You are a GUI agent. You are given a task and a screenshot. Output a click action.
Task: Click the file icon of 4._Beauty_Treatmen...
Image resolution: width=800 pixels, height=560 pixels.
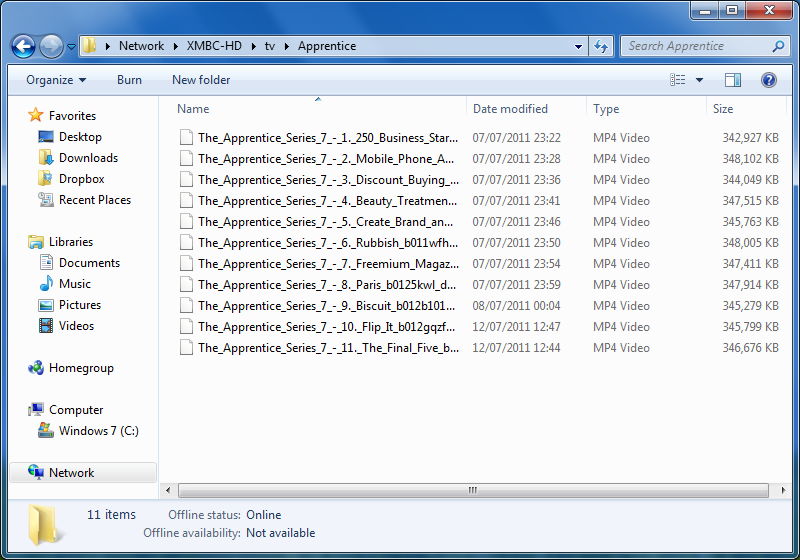coord(186,200)
